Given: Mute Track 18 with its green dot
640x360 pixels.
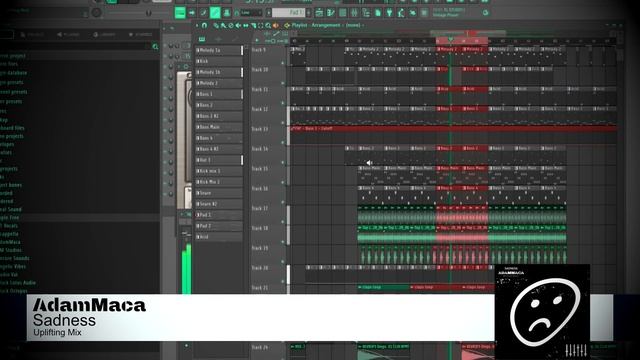Looking at the screenshot, I should pyautogui.click(x=282, y=242).
